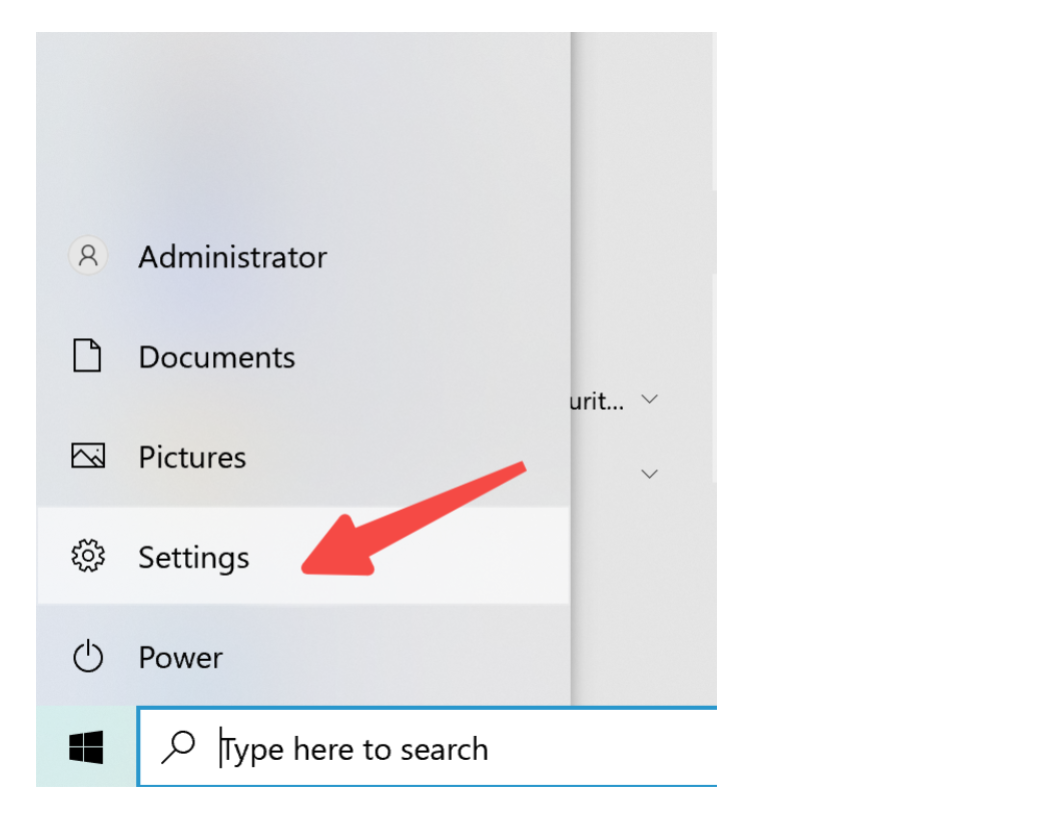
Task: Select the truncated 'urit...' group header
Action: 597,401
